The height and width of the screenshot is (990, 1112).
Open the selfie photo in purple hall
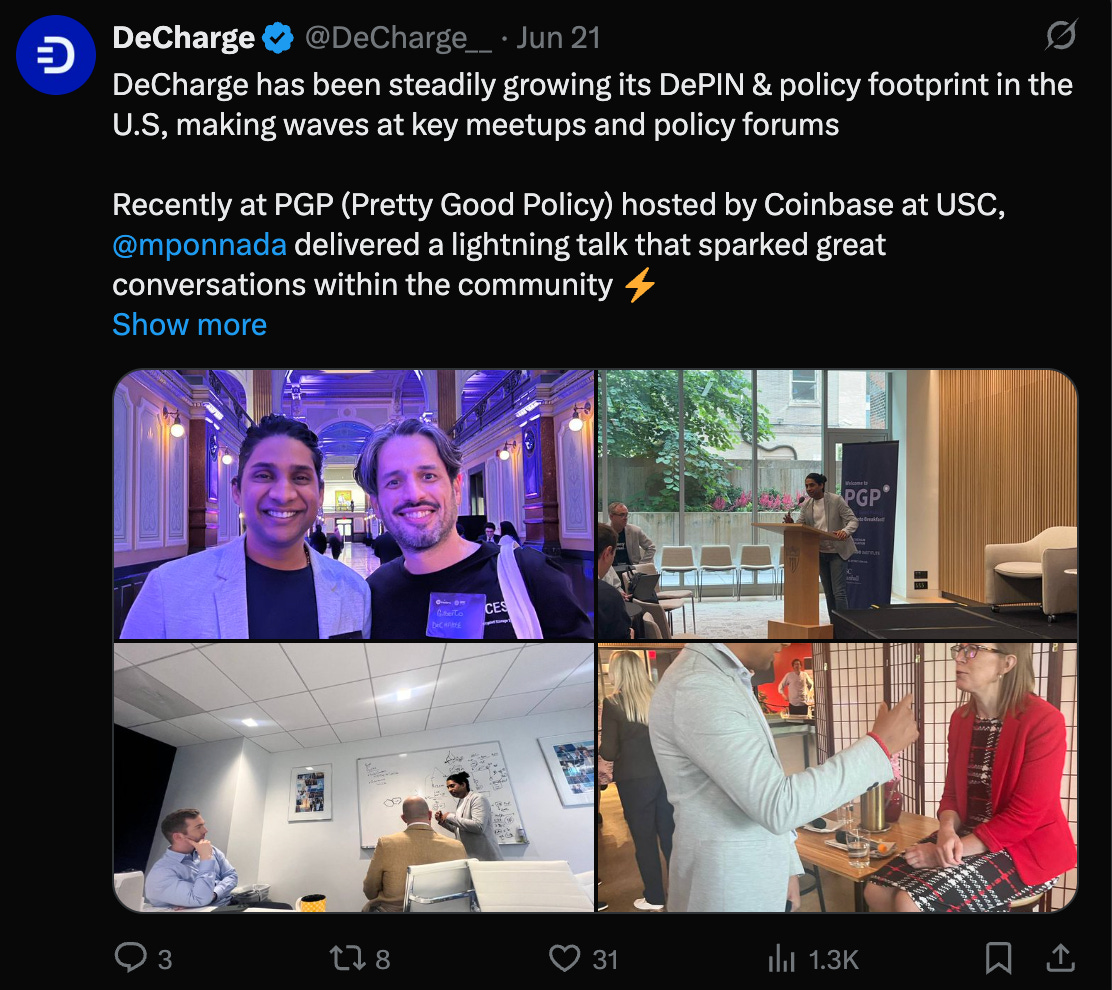click(354, 504)
